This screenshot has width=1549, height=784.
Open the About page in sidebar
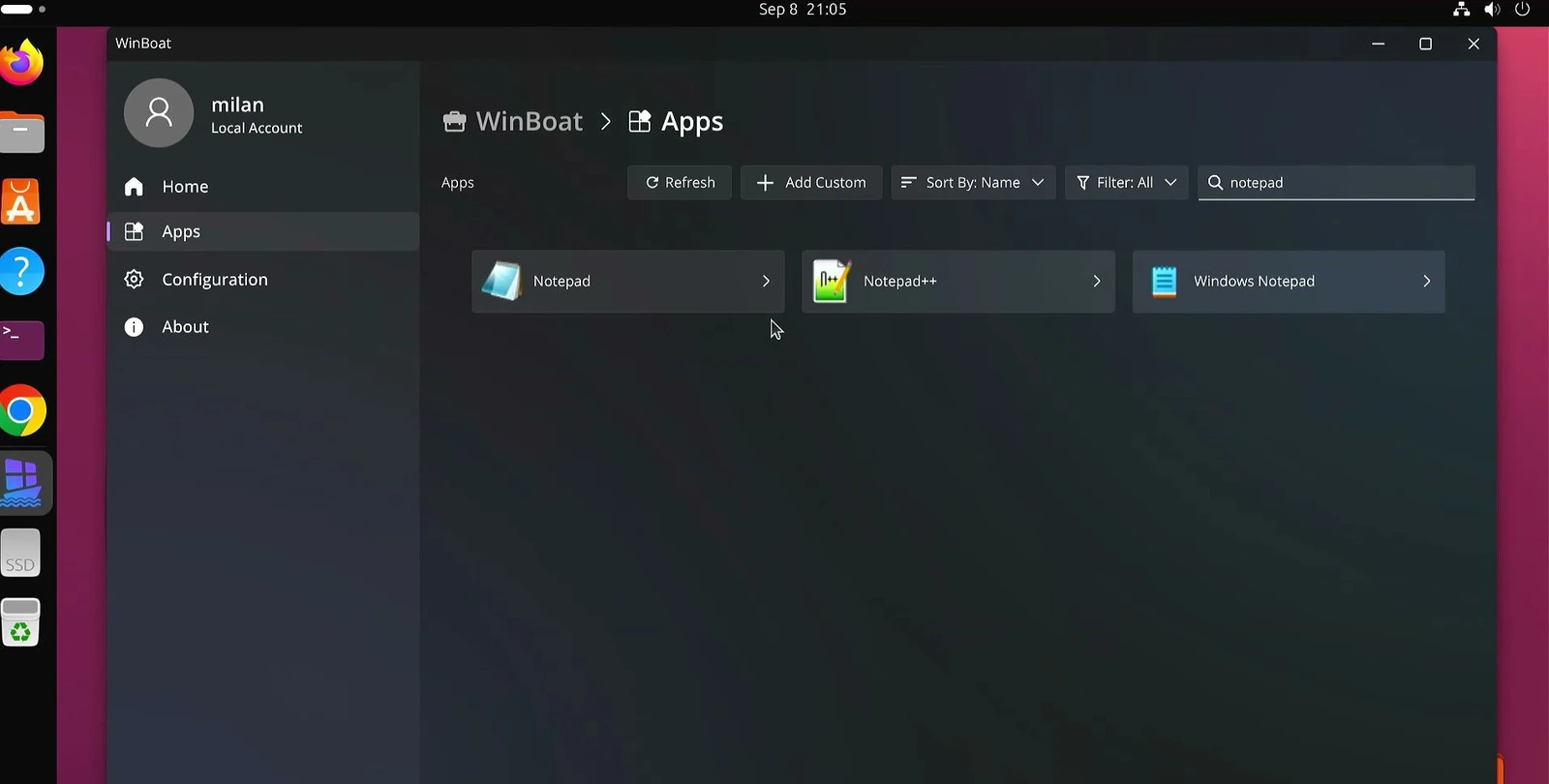263,327
